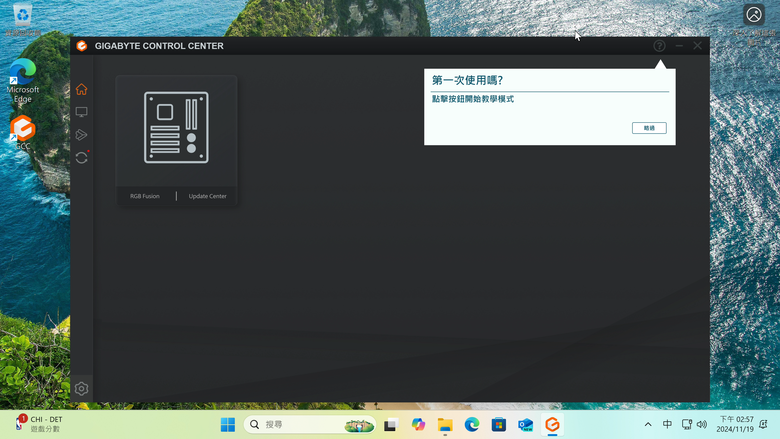This screenshot has width=780, height=439.
Task: Click the '第一次使用嗎?' popup heading
Action: coord(467,80)
